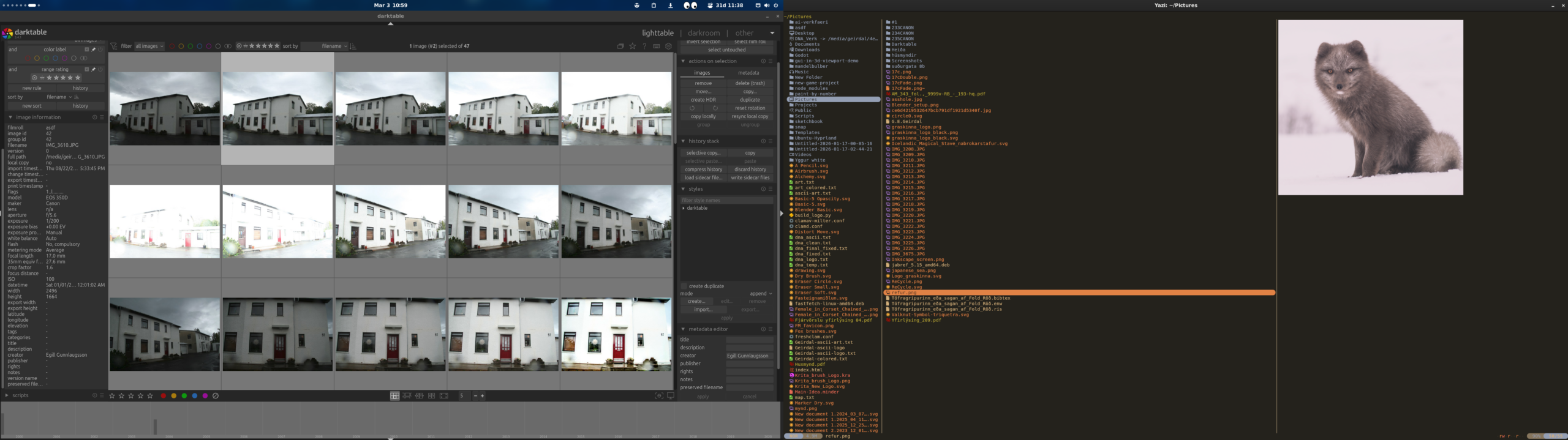Screen dimensions: 1568x440
Task: Click delete (trash) button
Action: pyautogui.click(x=750, y=83)
